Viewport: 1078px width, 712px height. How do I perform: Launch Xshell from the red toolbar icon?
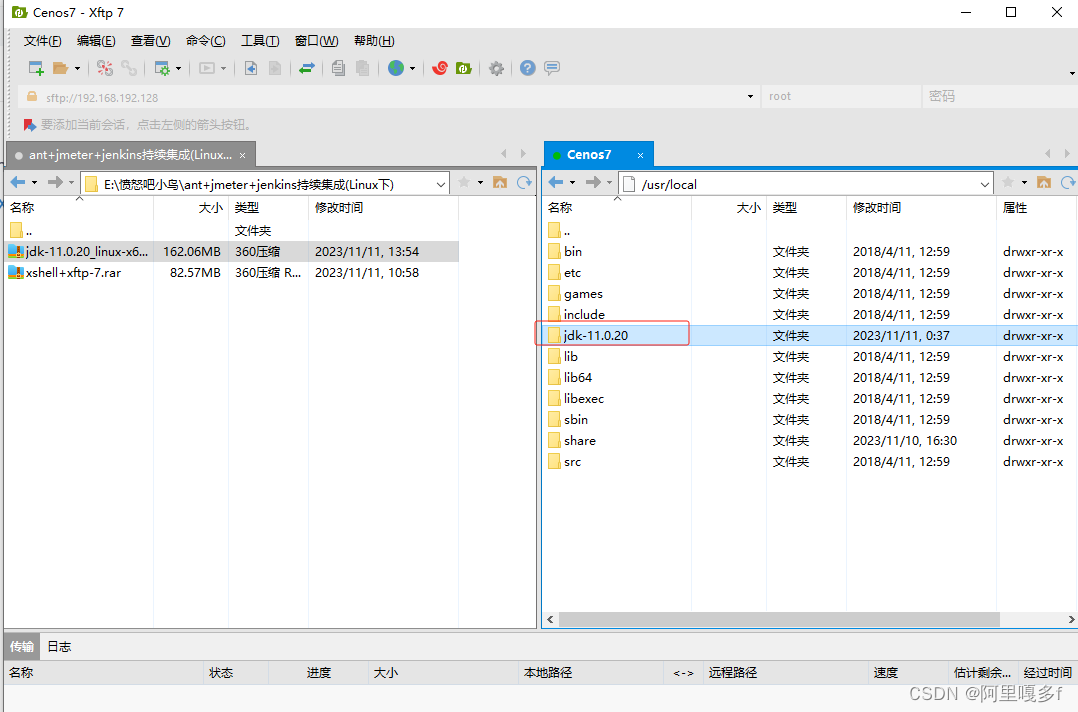tap(439, 68)
